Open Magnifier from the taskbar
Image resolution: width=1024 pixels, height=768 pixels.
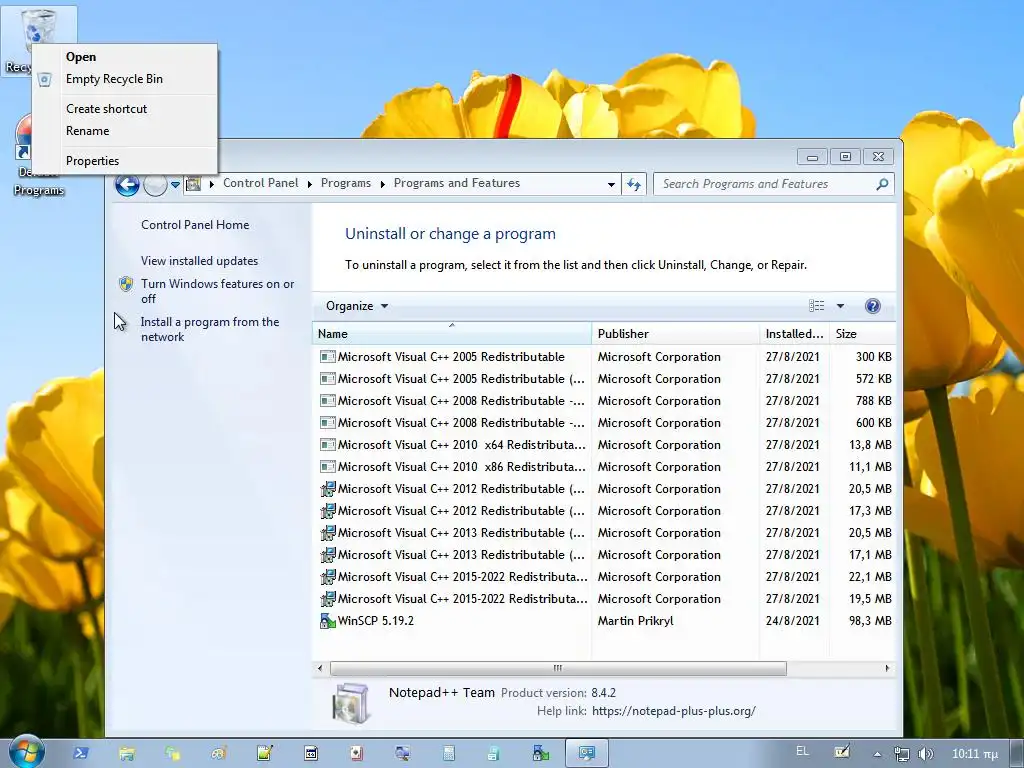tap(402, 754)
